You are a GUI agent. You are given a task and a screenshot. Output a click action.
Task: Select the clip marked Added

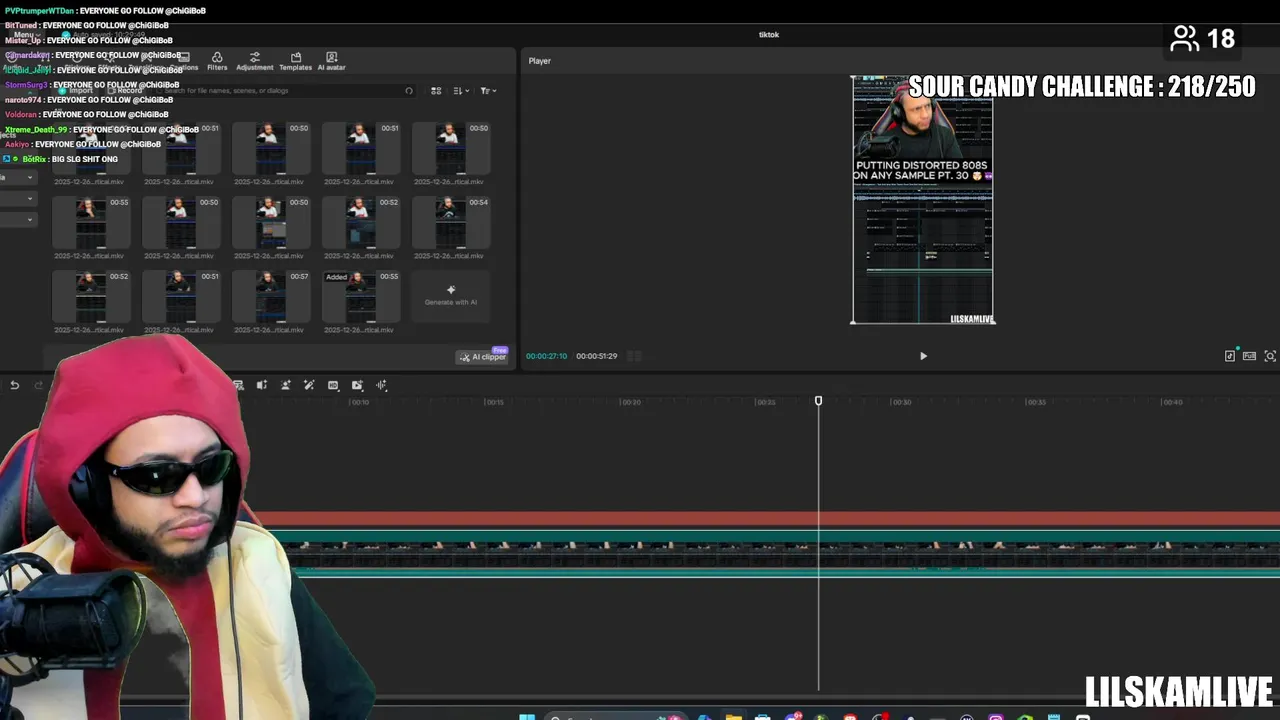[360, 296]
